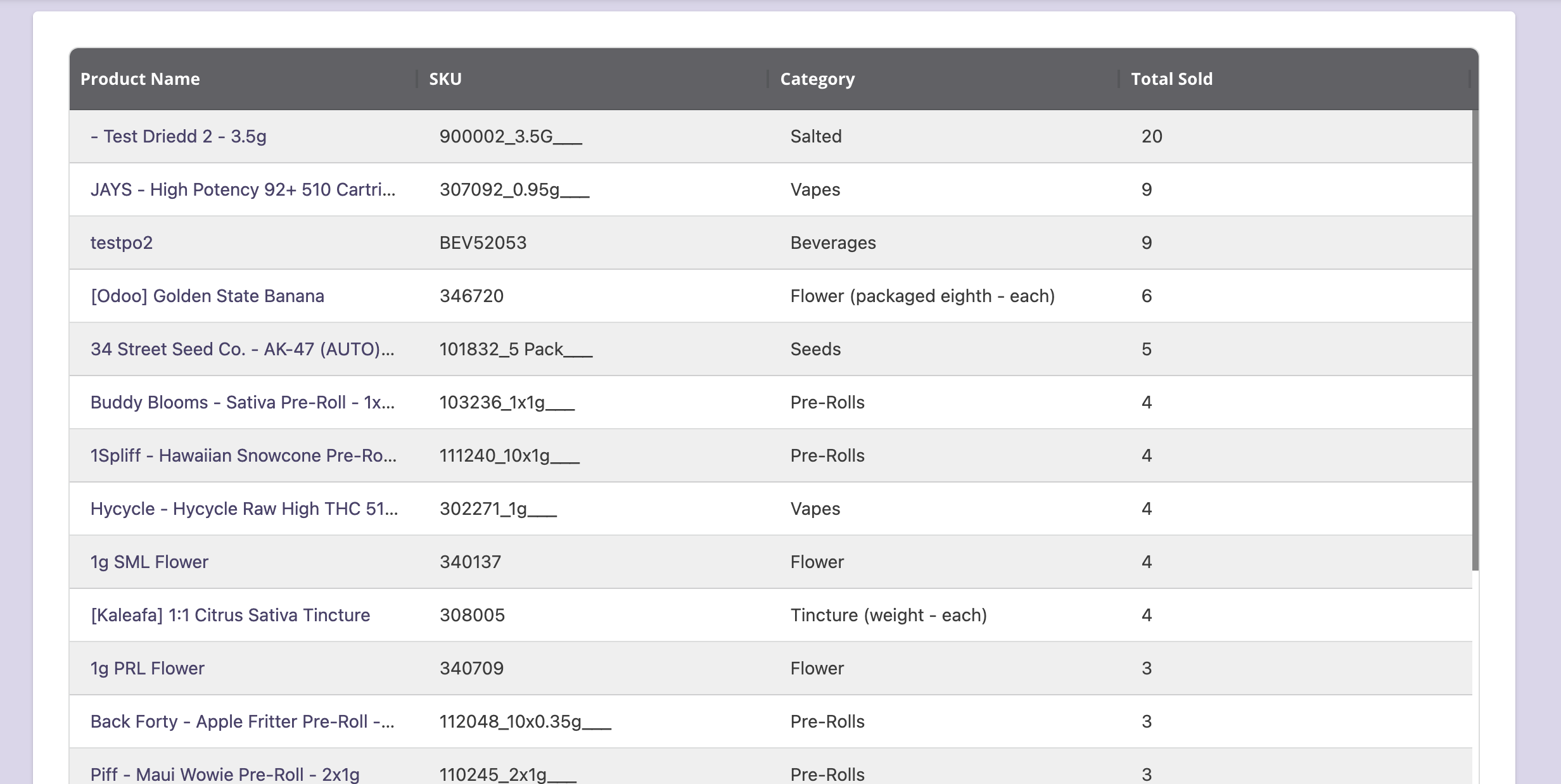The width and height of the screenshot is (1561, 784).
Task: Click the testpo2 product link
Action: click(122, 243)
